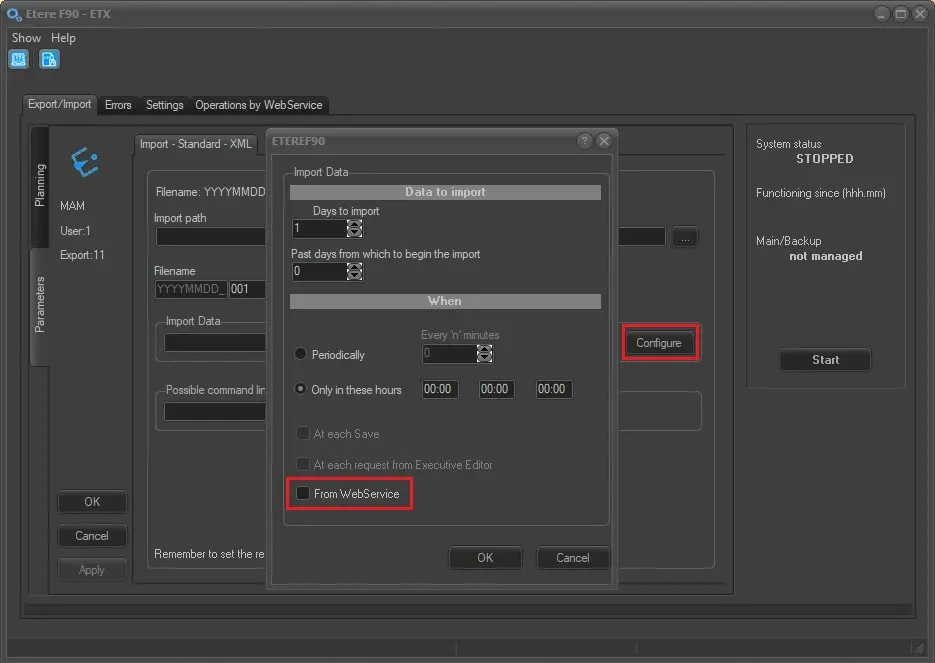
Task: Click the Every 'n' minutes spinner arrows
Action: (485, 354)
